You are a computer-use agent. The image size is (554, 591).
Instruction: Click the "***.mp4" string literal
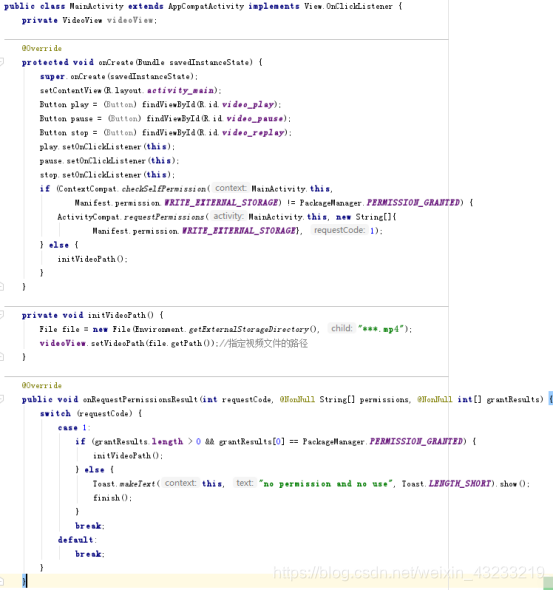(381, 329)
